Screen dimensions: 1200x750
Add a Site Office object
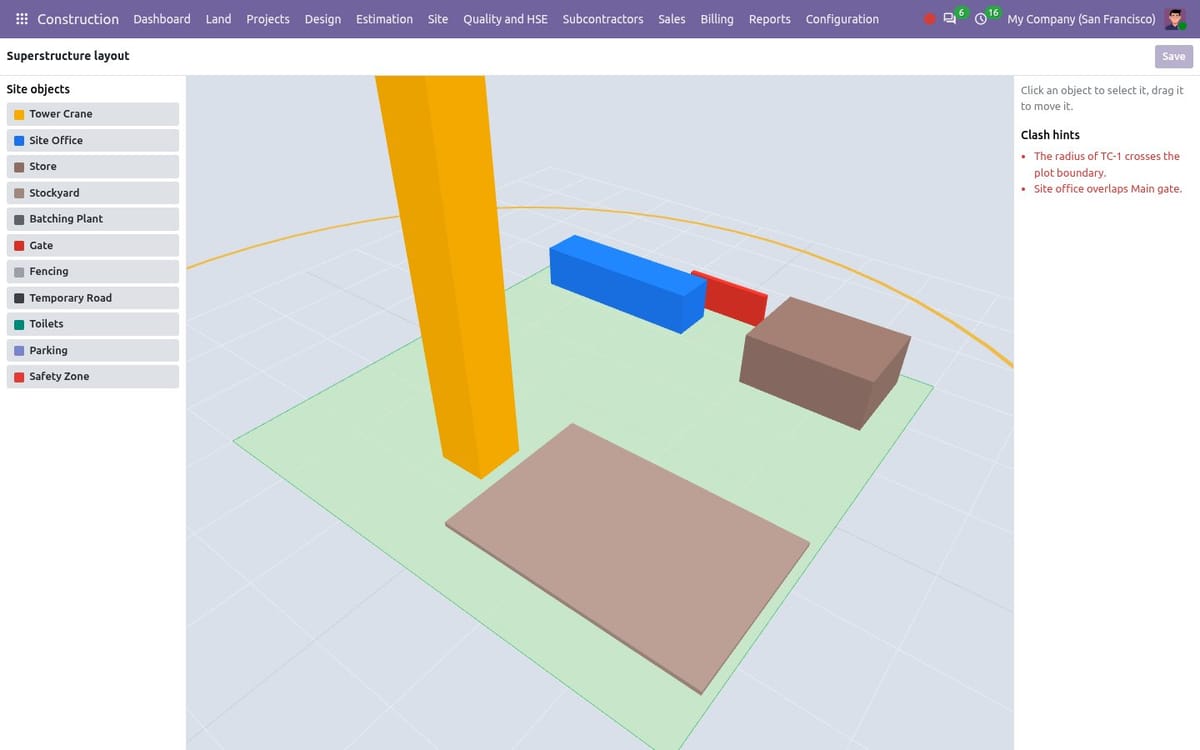tap(93, 140)
